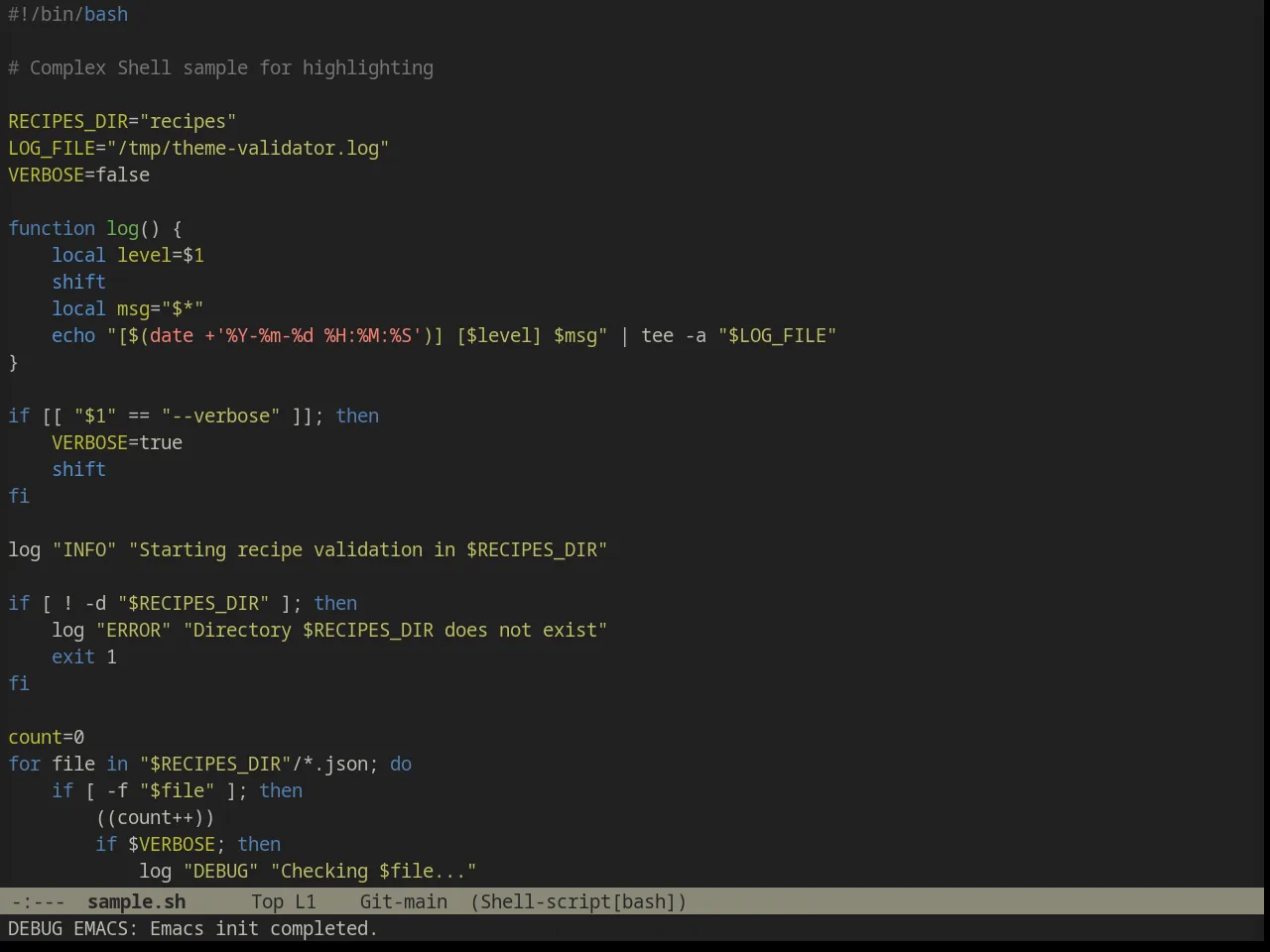Click the 'exit 1' line

coord(84,656)
